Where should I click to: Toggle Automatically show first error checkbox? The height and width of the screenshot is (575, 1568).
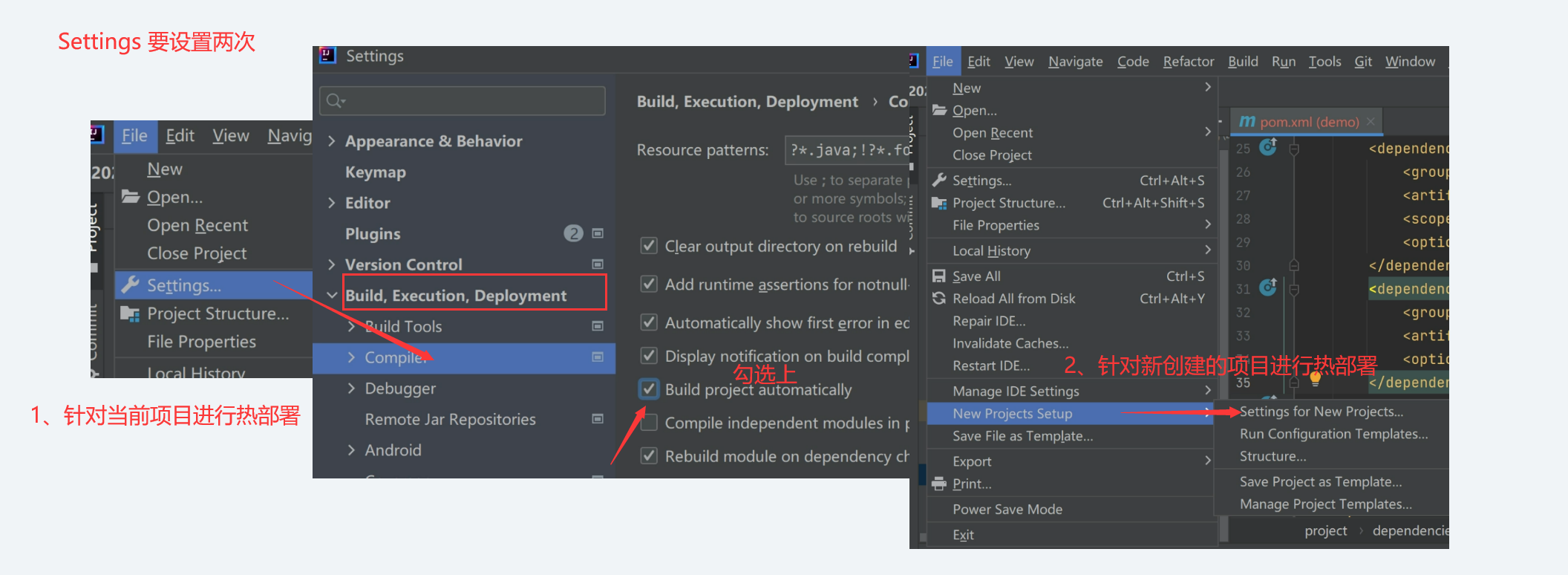tap(649, 322)
